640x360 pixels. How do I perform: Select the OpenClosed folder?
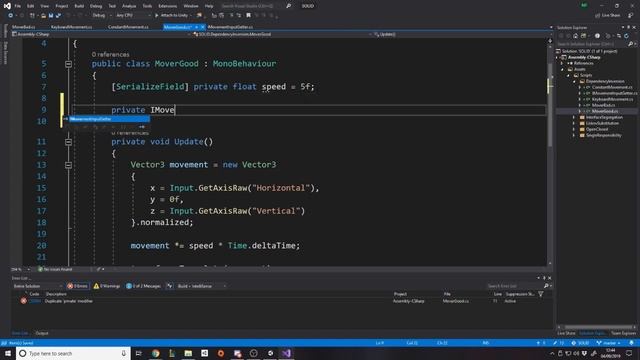tap(597, 129)
